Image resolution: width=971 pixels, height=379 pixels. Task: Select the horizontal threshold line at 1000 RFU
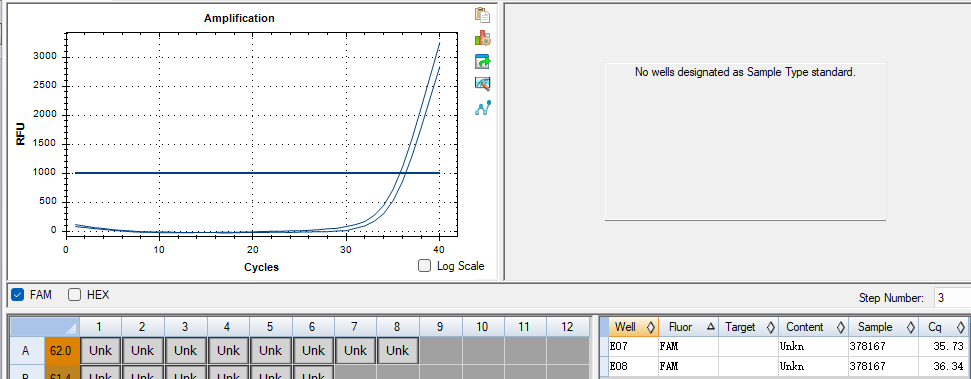257,173
